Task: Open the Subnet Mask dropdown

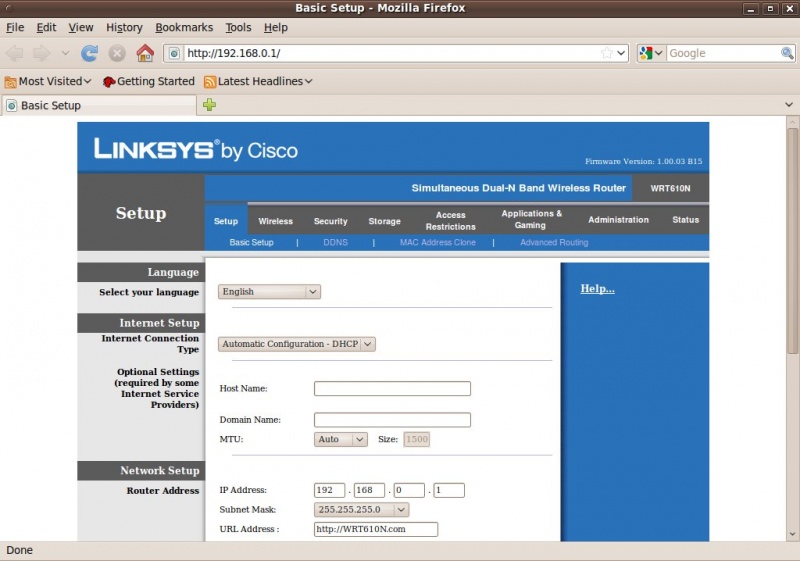Action: (x=361, y=509)
